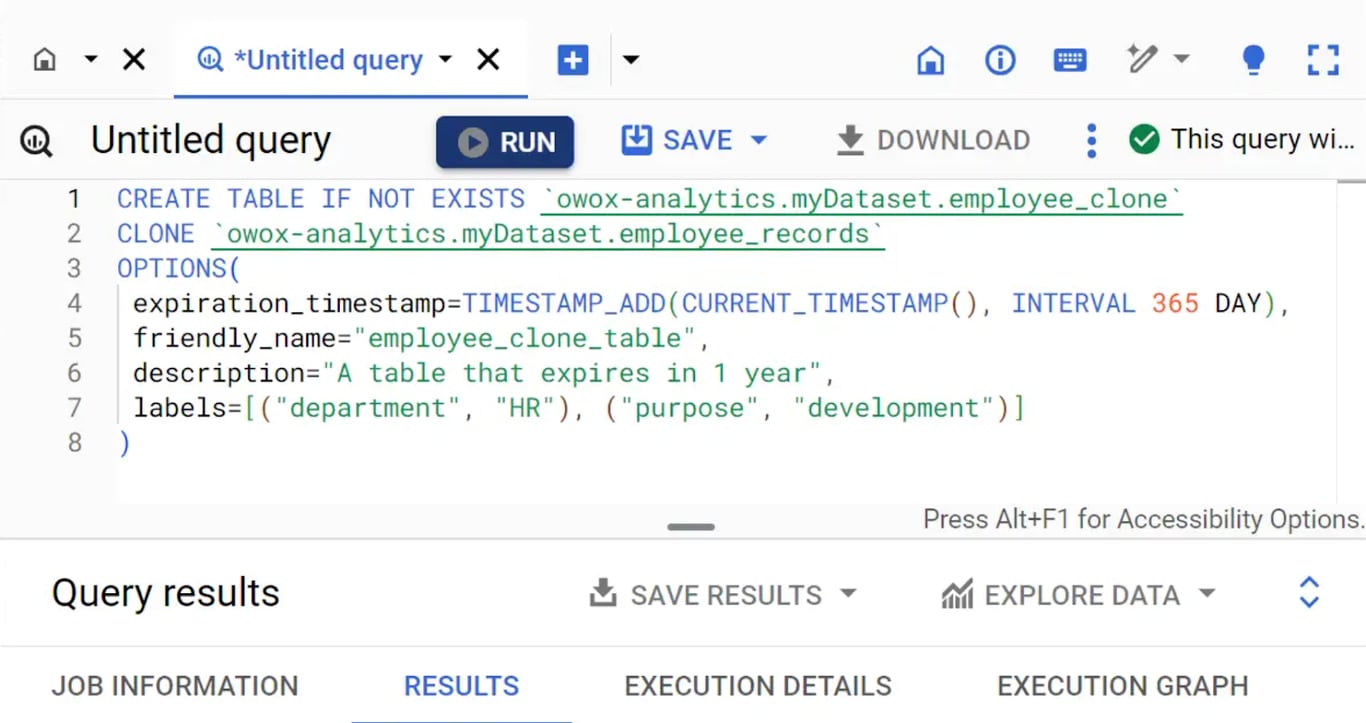Open the SAVE dropdown arrow
Screen dimensions: 1366x723
point(759,140)
